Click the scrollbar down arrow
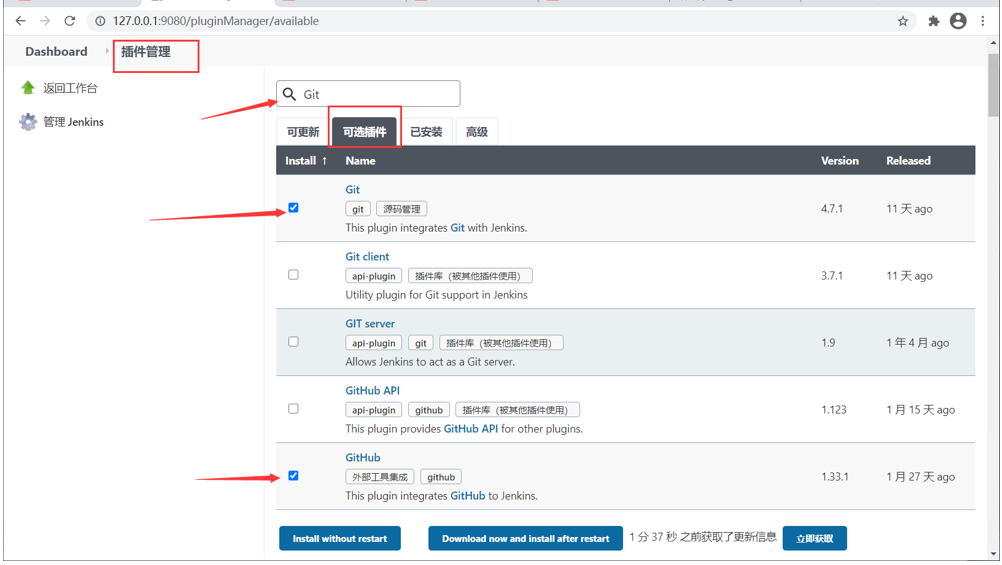This screenshot has height=565, width=1002. tap(993, 554)
